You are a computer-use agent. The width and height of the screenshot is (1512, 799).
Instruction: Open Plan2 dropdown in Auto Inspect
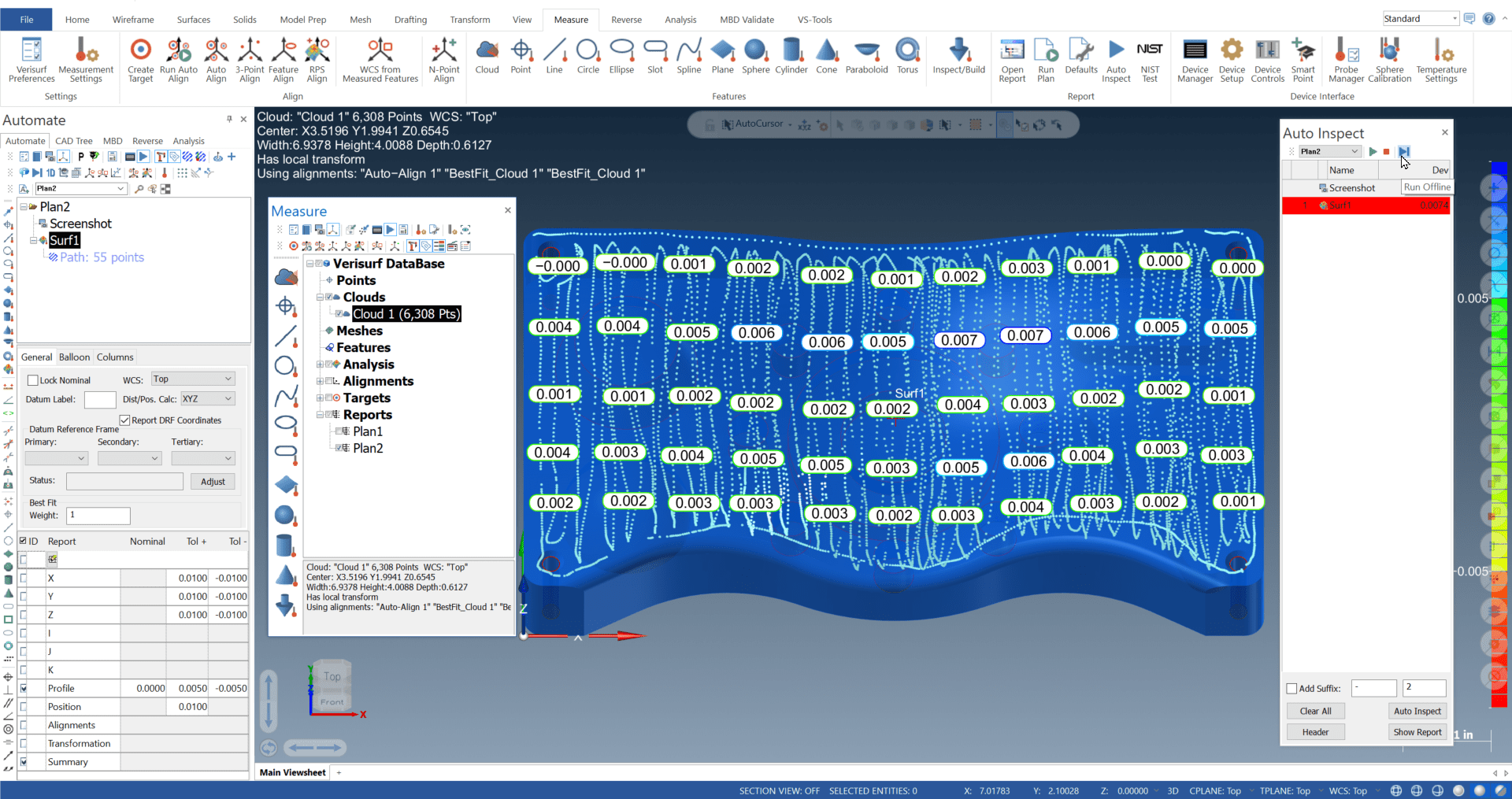(x=1329, y=151)
